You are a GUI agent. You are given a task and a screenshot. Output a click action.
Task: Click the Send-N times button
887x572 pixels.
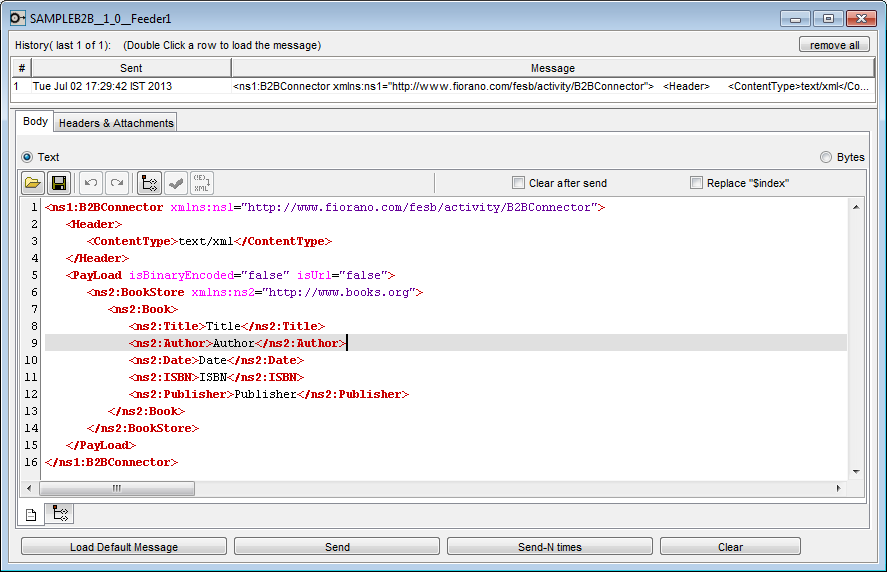coord(549,547)
